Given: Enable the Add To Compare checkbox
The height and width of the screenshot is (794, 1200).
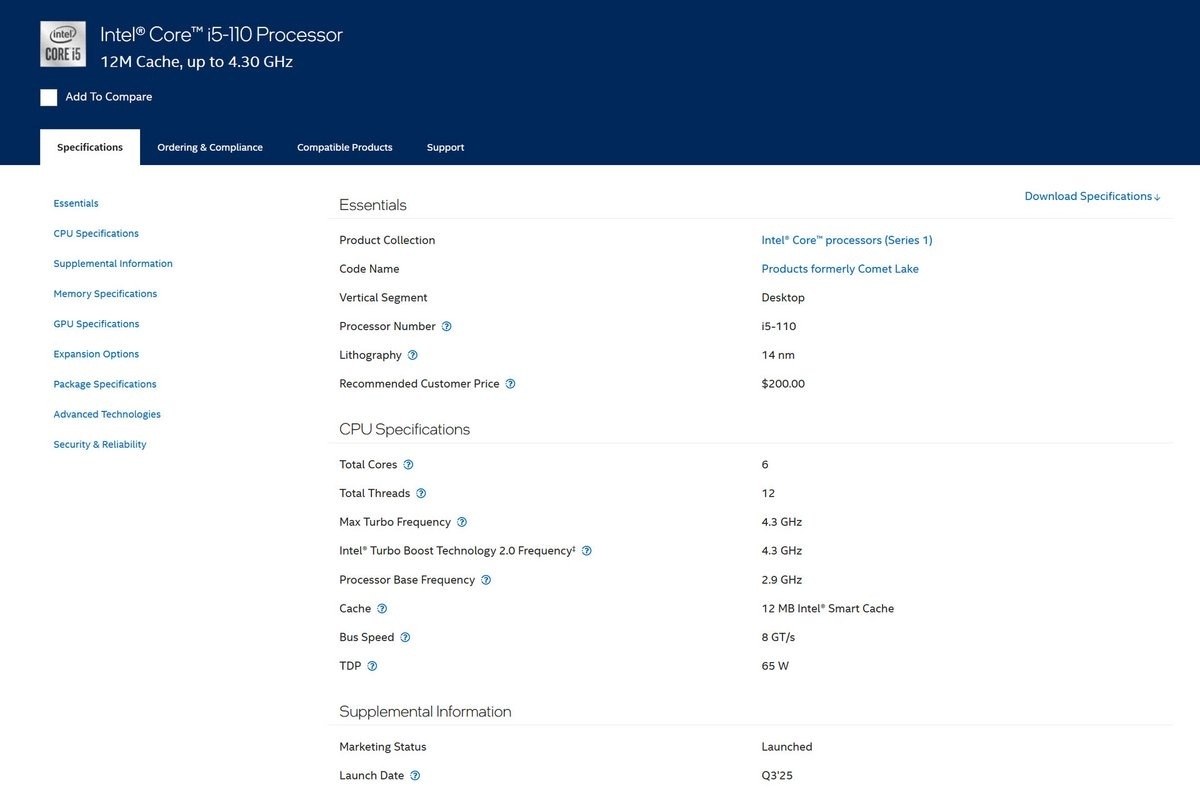Looking at the screenshot, I should (x=49, y=97).
